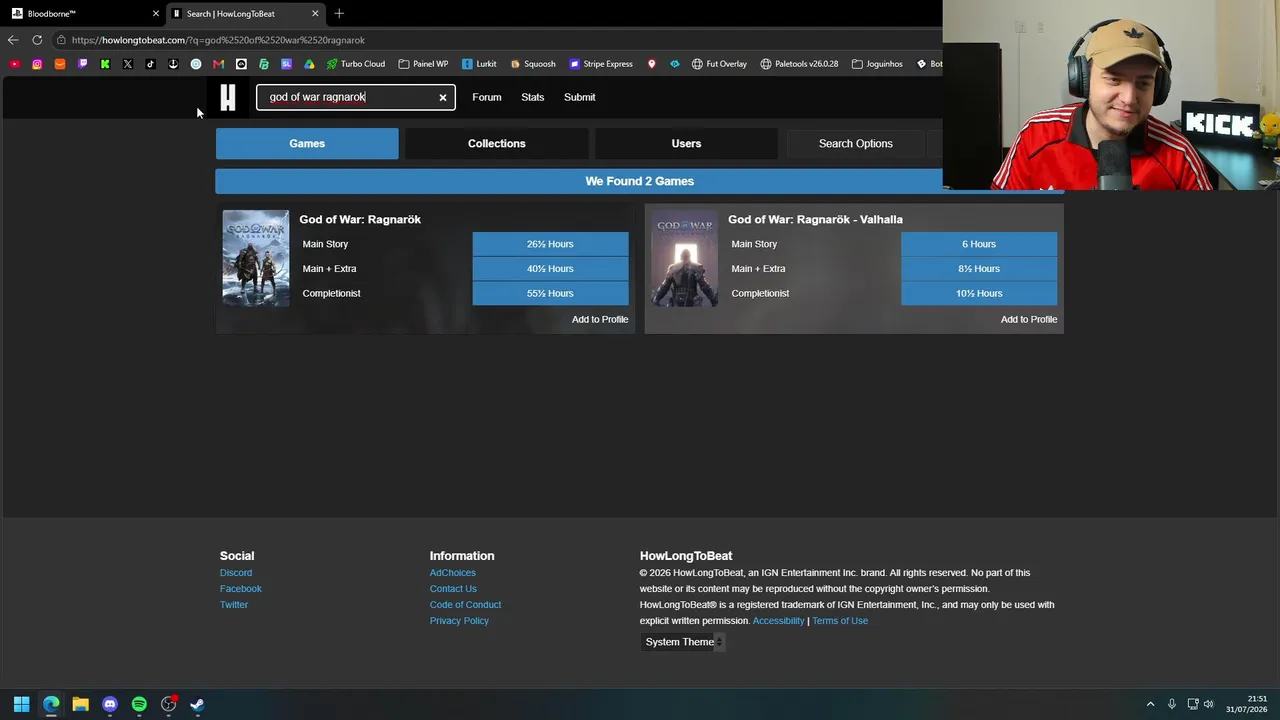Open Microsoft Edge from the taskbar
The height and width of the screenshot is (720, 1280).
point(51,704)
